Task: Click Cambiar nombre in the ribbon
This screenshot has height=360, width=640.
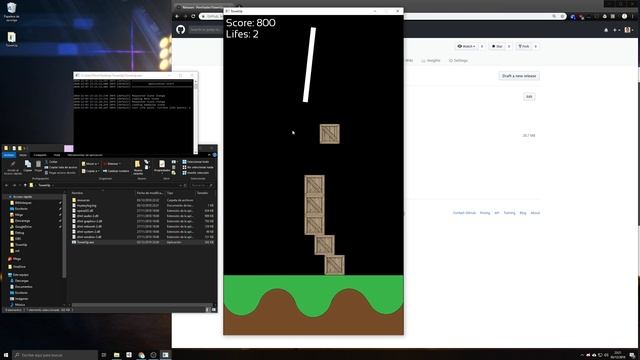Action: pyautogui.click(x=116, y=171)
